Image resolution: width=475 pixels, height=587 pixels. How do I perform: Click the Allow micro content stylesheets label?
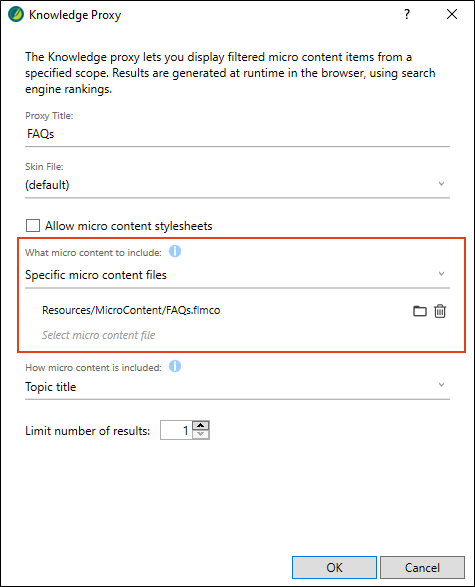[x=129, y=226]
